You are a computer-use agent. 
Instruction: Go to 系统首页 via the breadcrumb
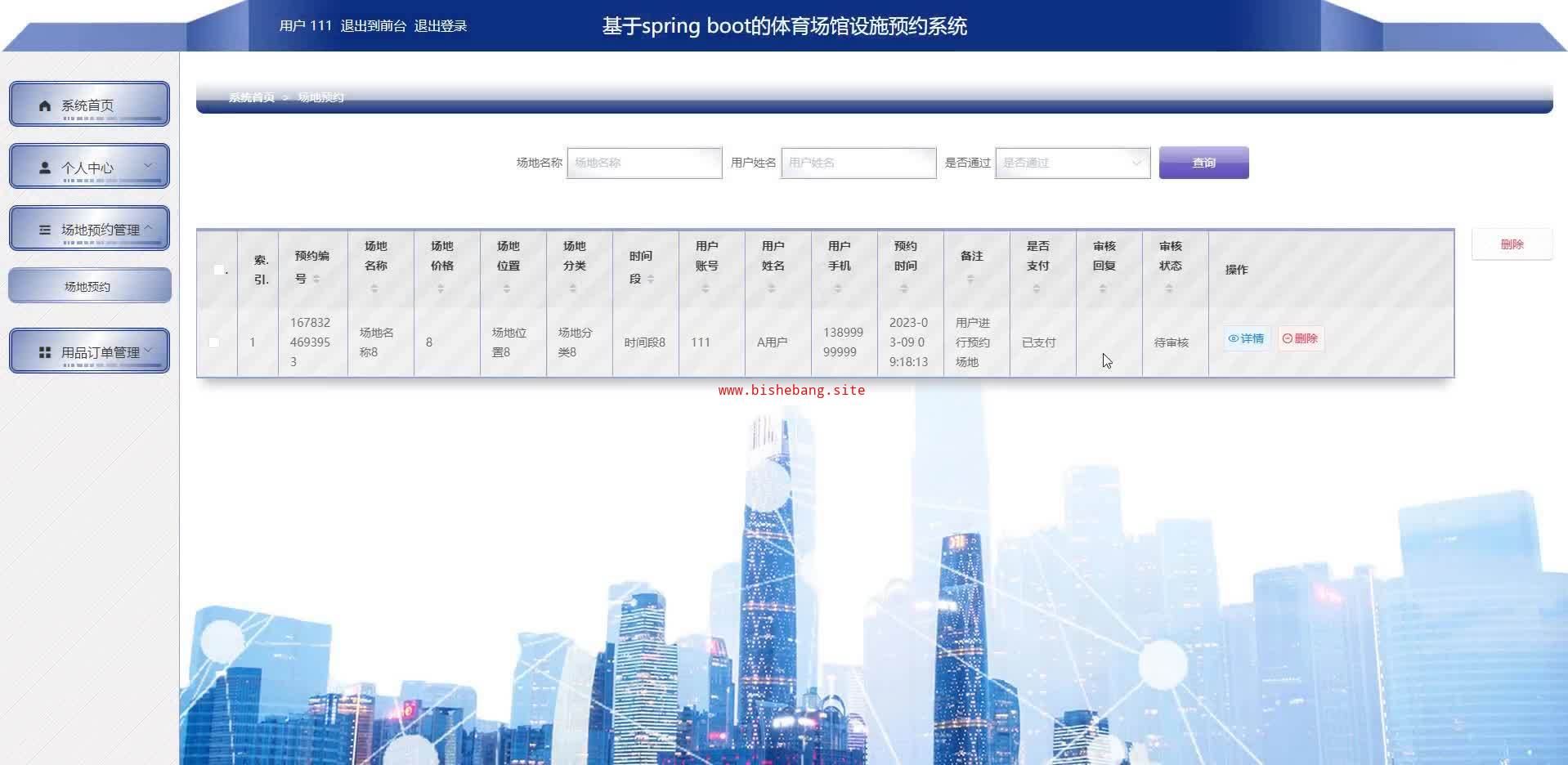point(252,97)
